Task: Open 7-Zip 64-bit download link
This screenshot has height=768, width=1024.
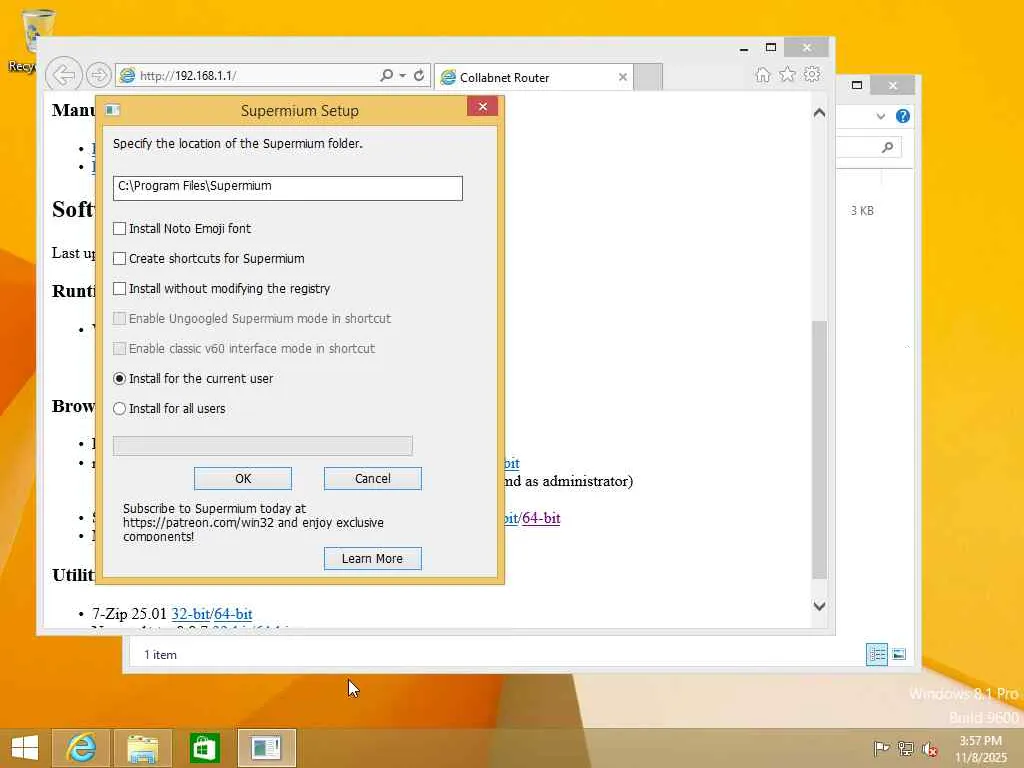Action: (x=233, y=614)
